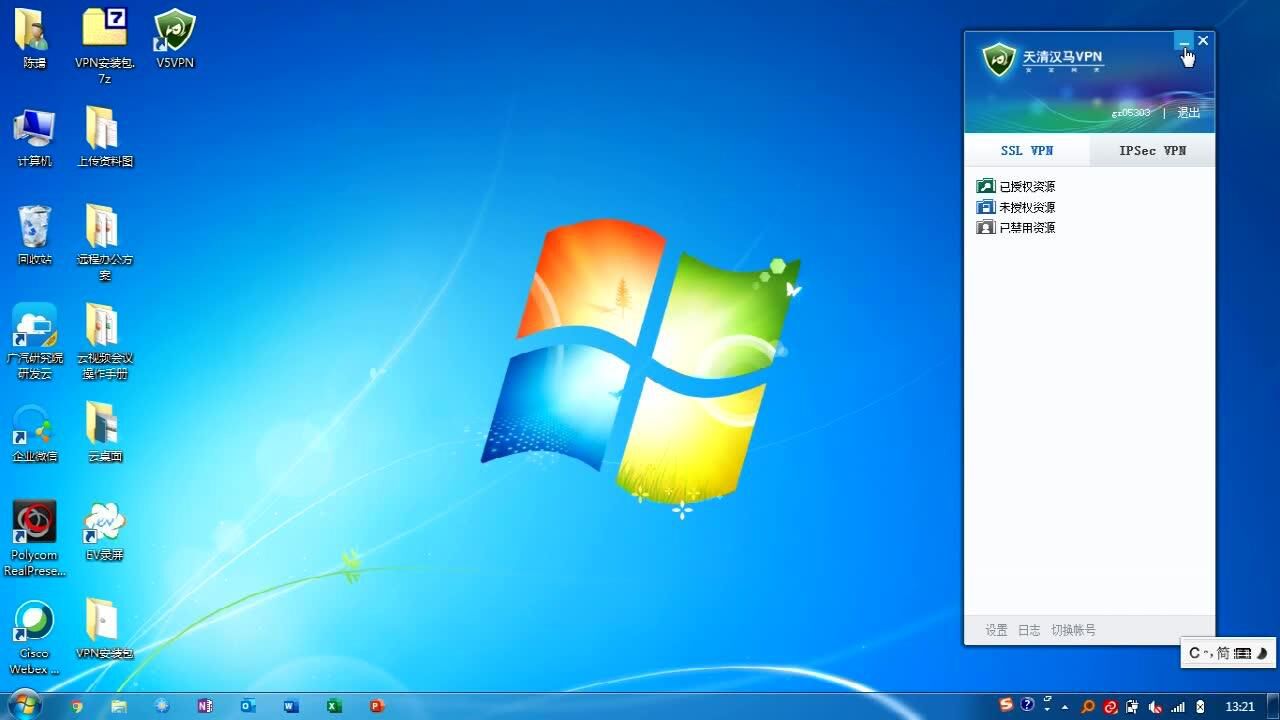
Task: Launch Chrome from the taskbar
Action: pyautogui.click(x=76, y=706)
